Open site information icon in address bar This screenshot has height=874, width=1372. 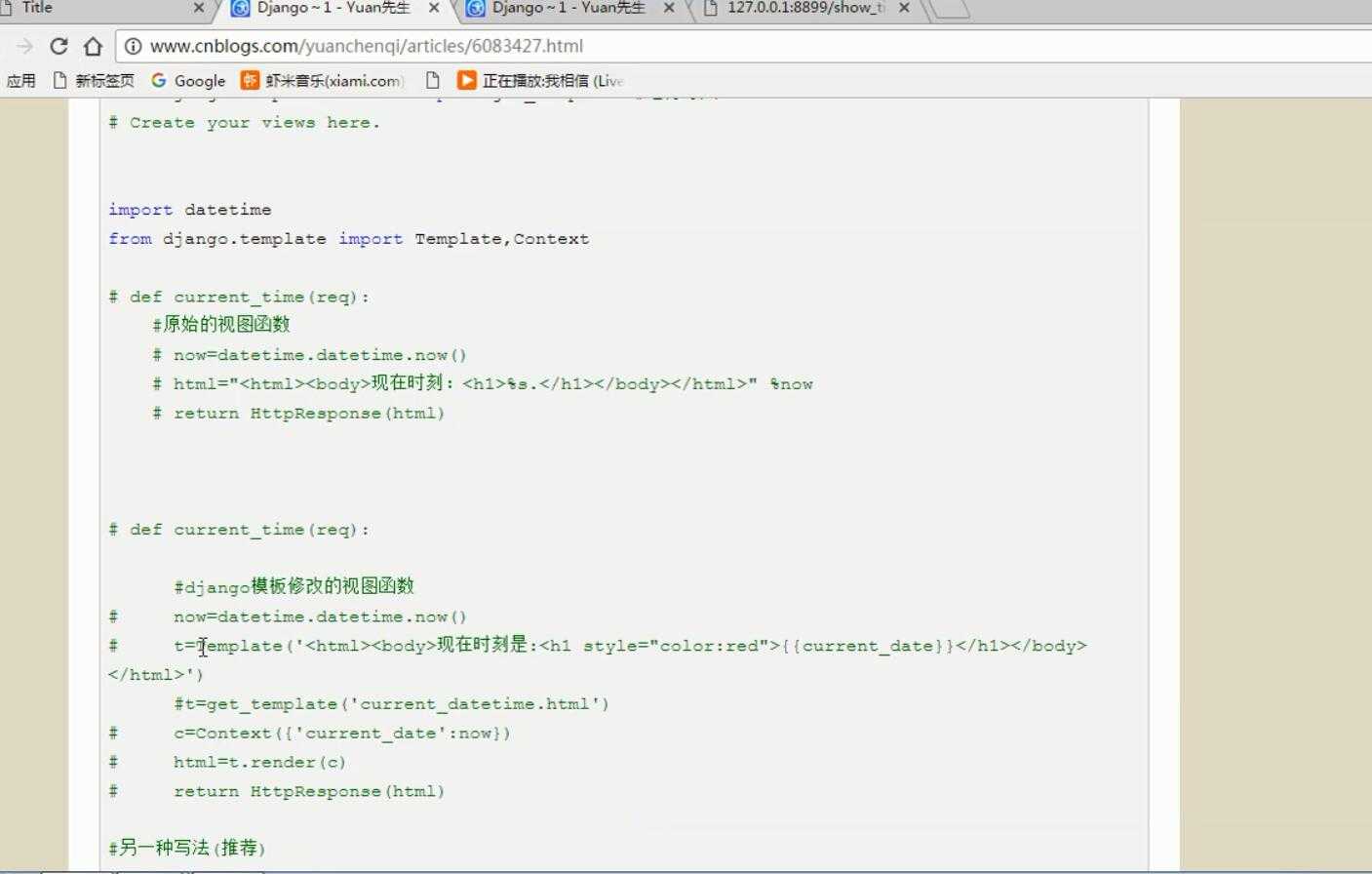pyautogui.click(x=133, y=46)
